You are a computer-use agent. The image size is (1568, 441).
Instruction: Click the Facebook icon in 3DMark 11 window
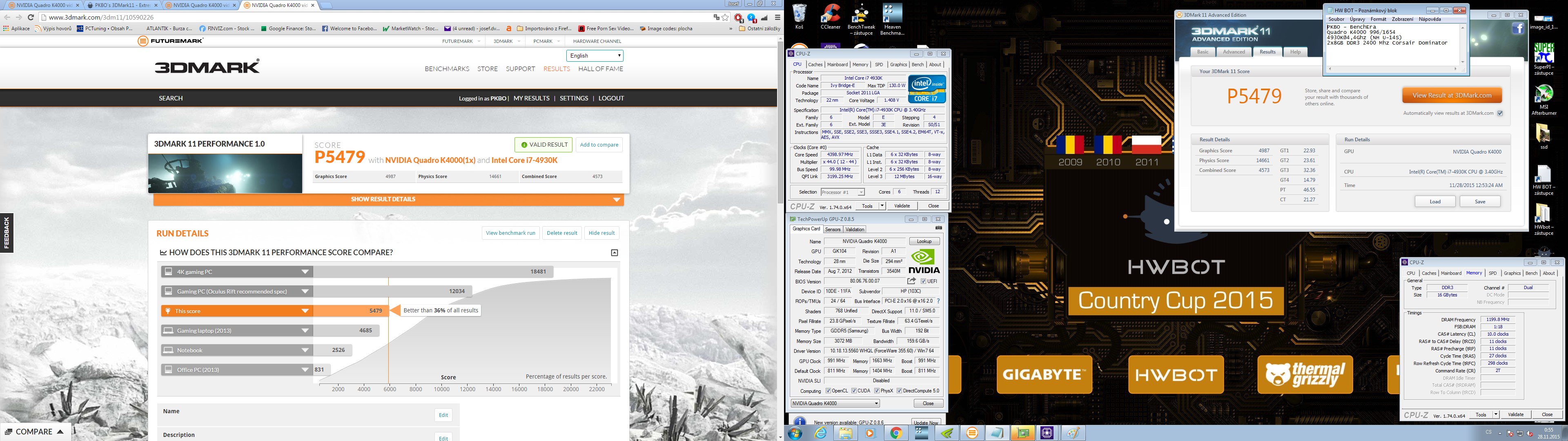tap(1518, 28)
